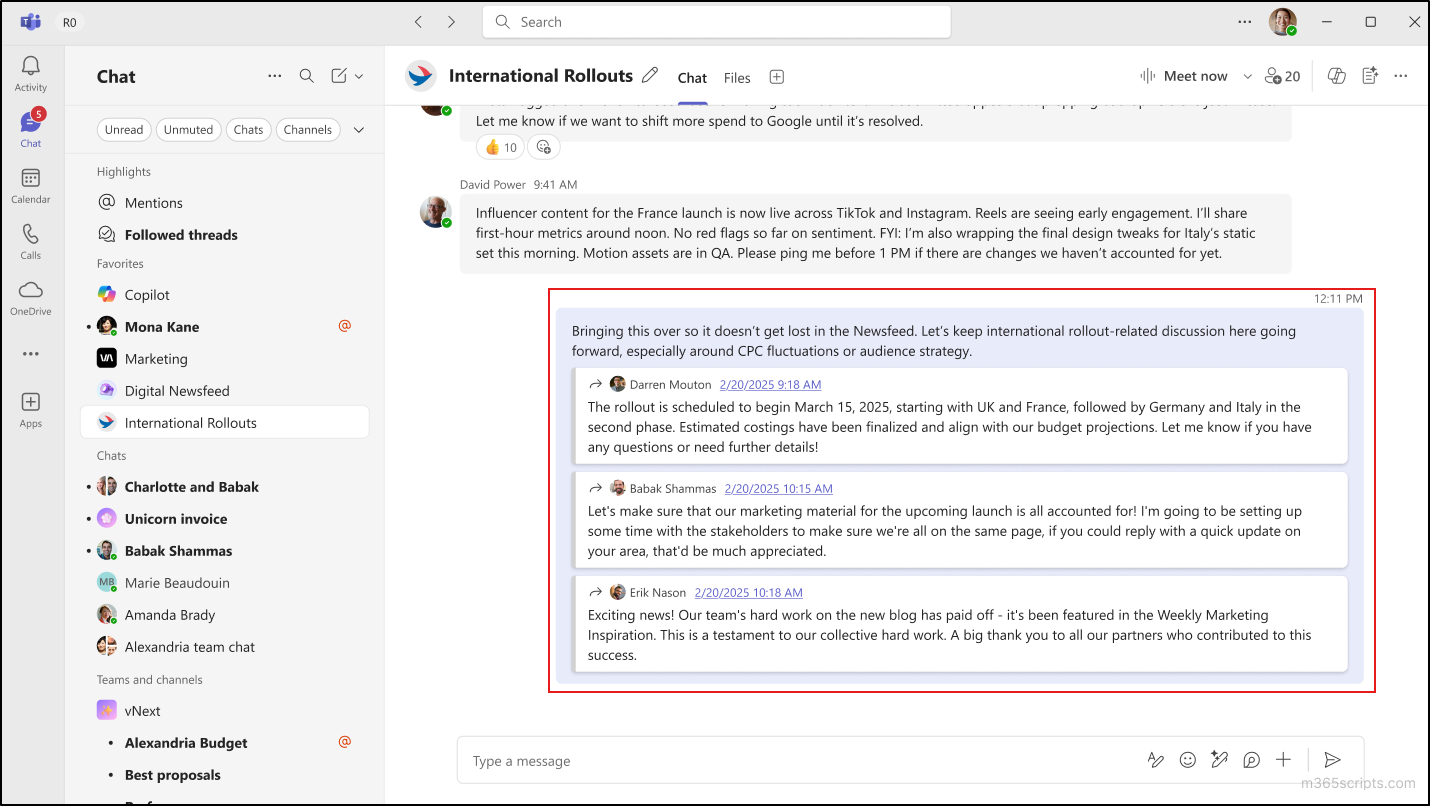
Task: Expand the Meet now dropdown chevron
Action: 1246,75
